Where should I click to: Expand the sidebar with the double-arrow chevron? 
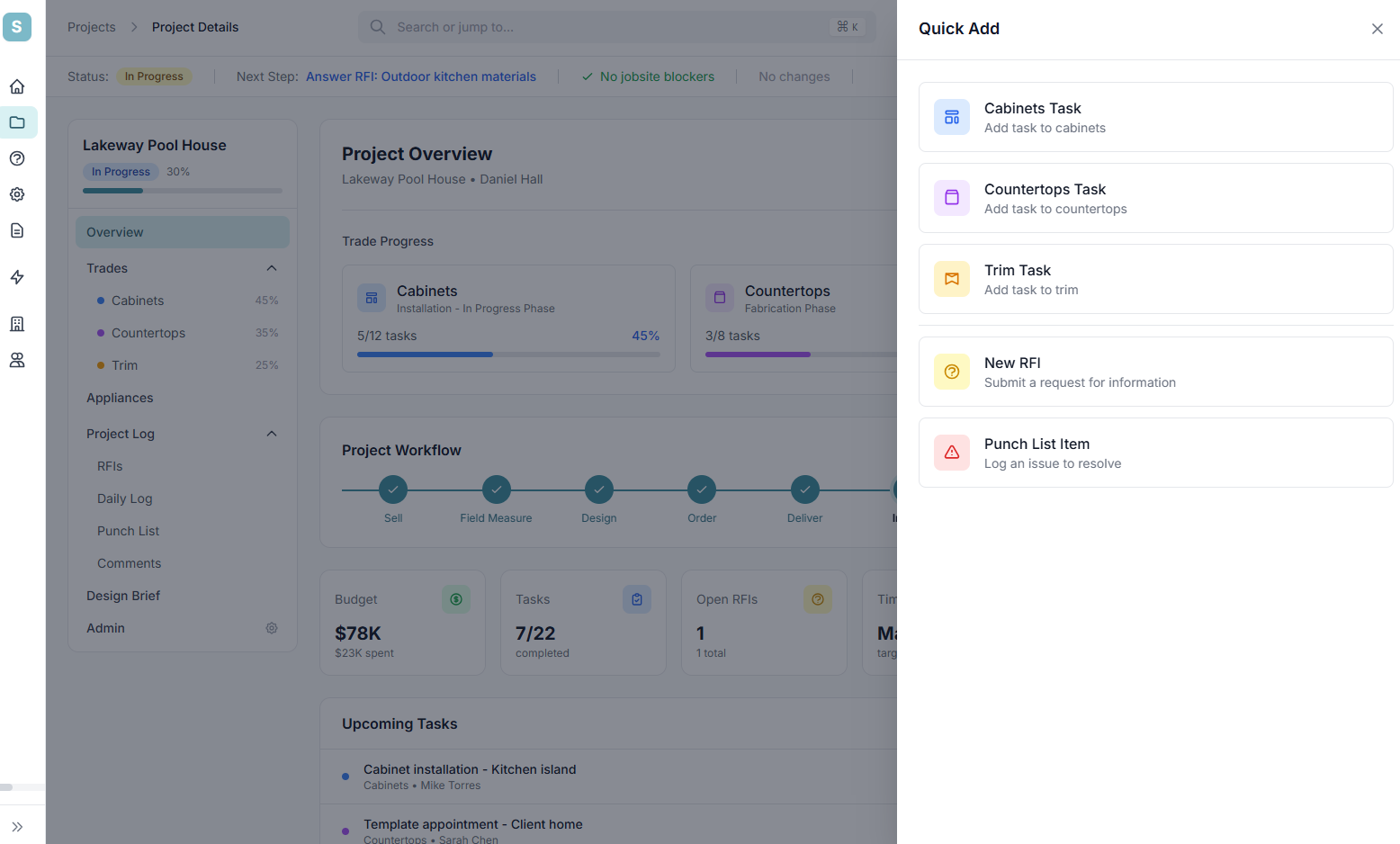click(16, 826)
